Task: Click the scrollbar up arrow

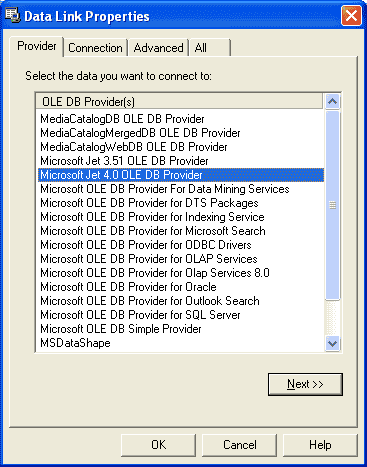Action: (x=332, y=101)
